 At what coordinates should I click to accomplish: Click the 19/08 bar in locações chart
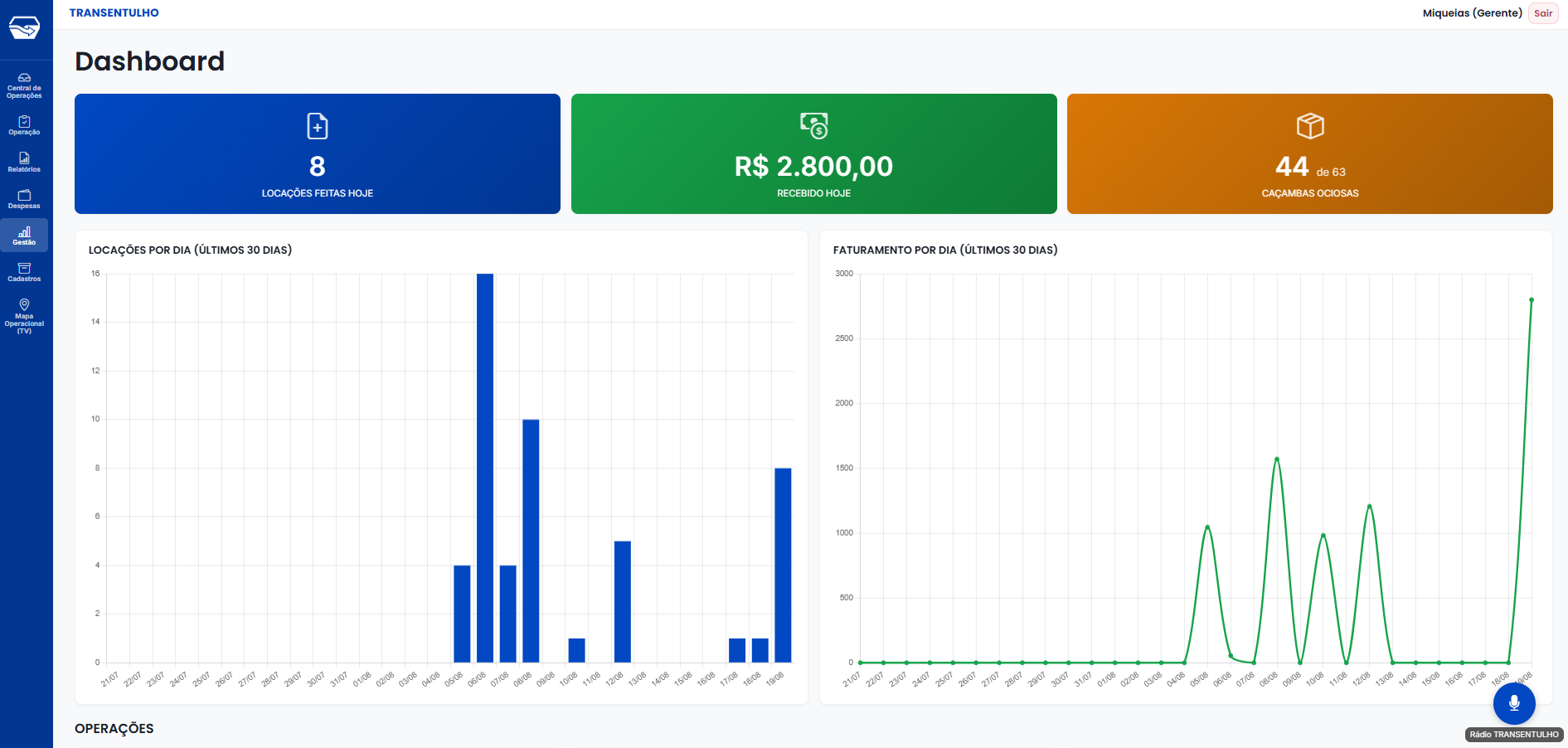[783, 566]
